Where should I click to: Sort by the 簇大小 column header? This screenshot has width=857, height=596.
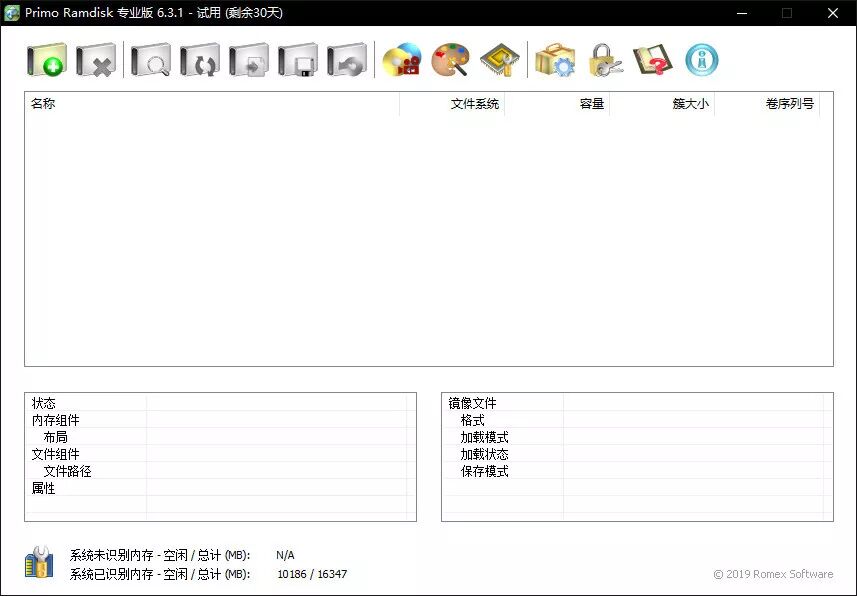pos(662,104)
